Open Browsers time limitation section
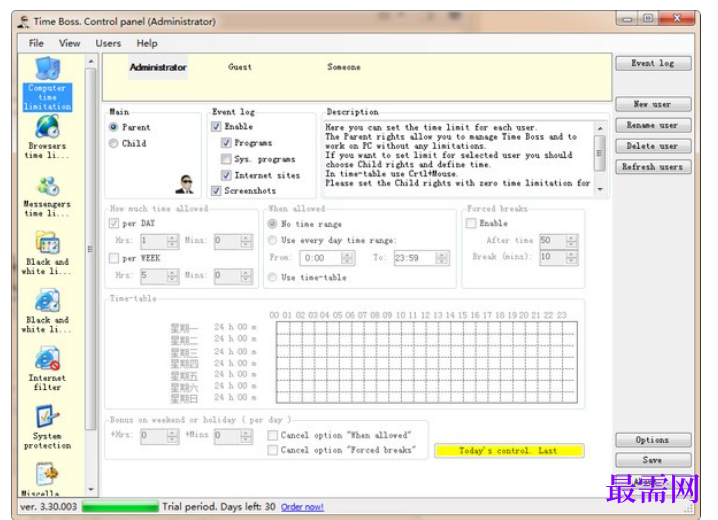The width and height of the screenshot is (718, 520). point(48,136)
